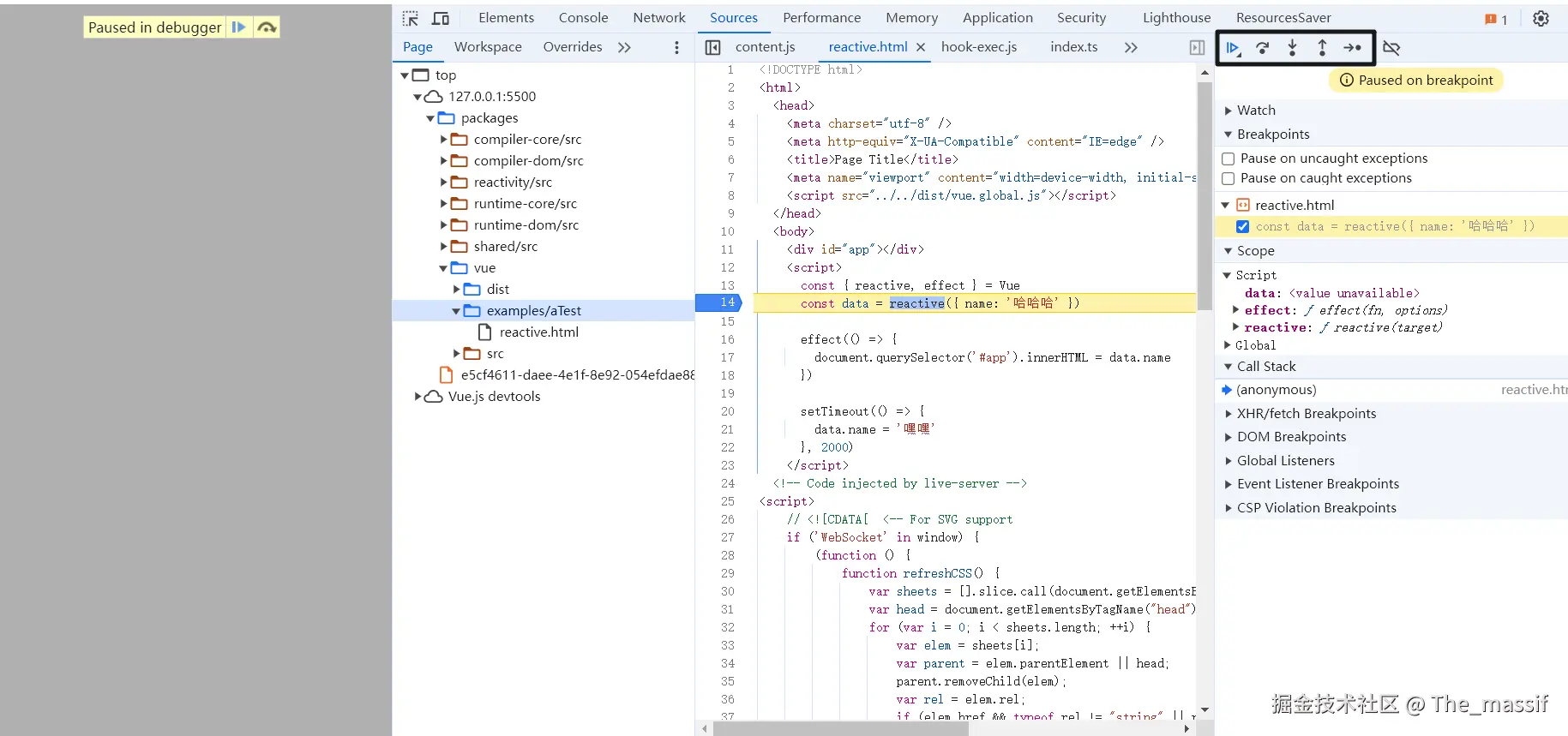Expand the Watch section
Viewport: 1568px width, 736px height.
tap(1256, 111)
